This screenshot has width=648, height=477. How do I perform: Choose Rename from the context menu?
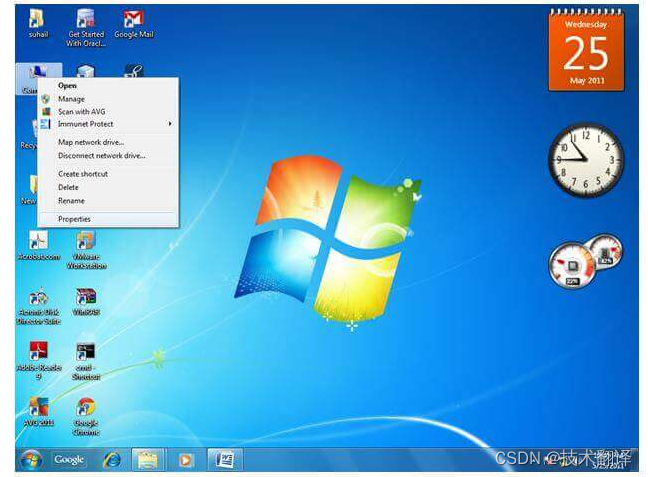pyautogui.click(x=108, y=200)
